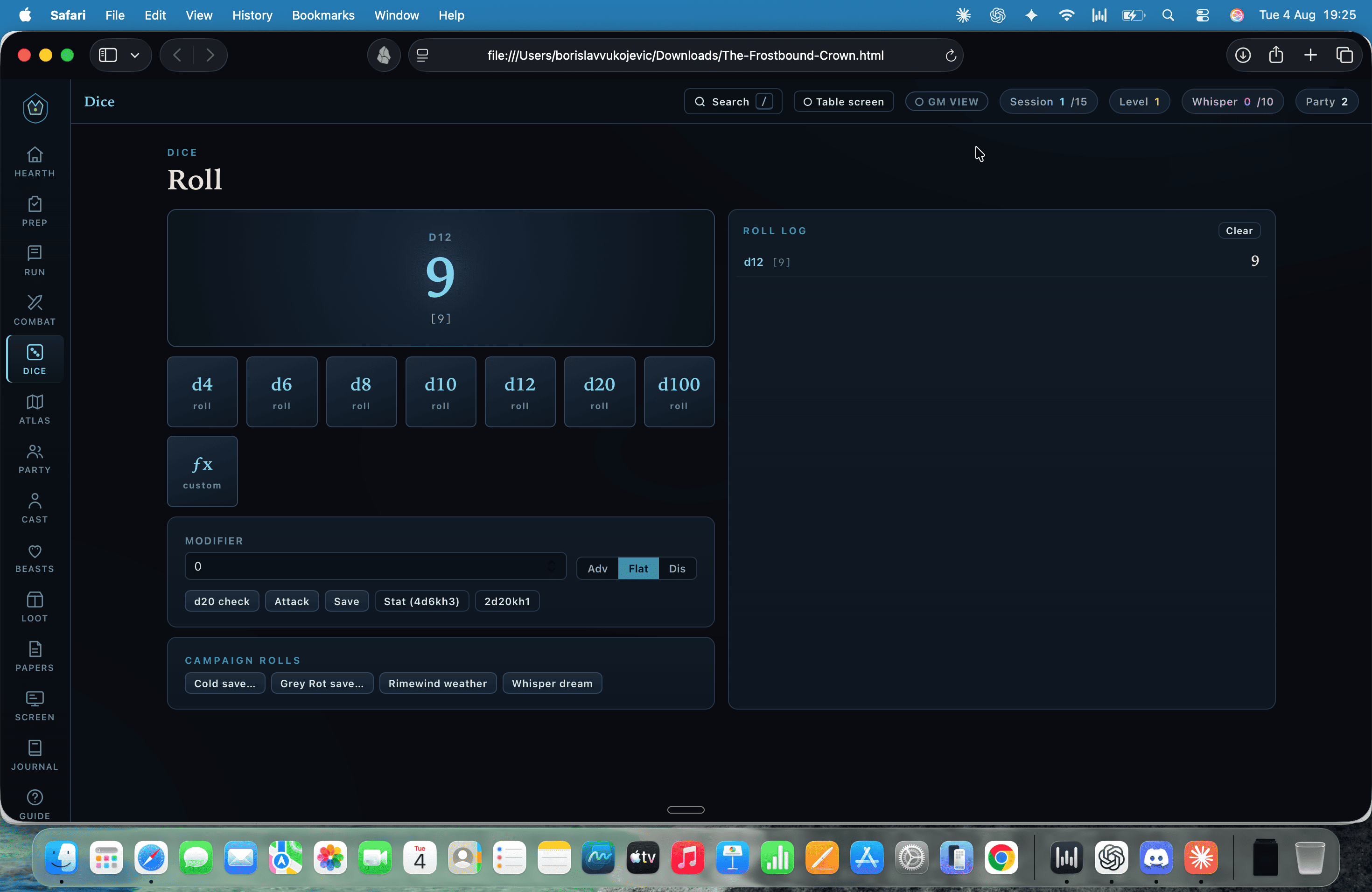
Task: Open the Grey Rot save roll options
Action: [322, 683]
